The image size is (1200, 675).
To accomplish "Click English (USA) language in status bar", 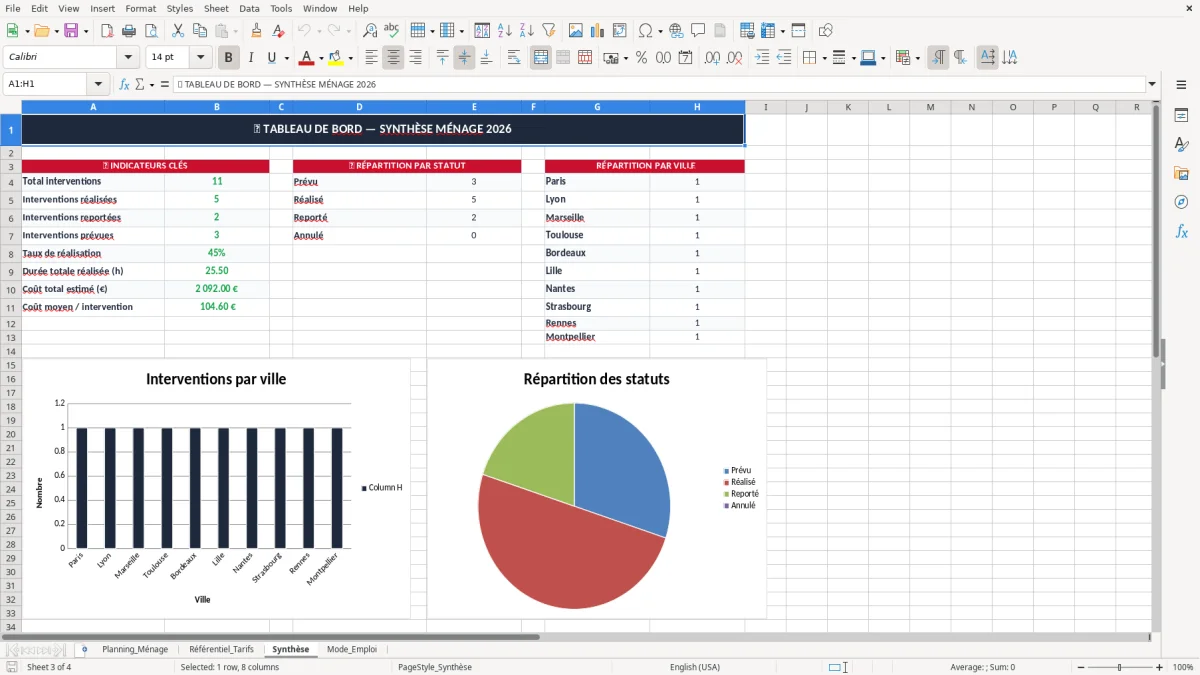I will click(x=695, y=667).
